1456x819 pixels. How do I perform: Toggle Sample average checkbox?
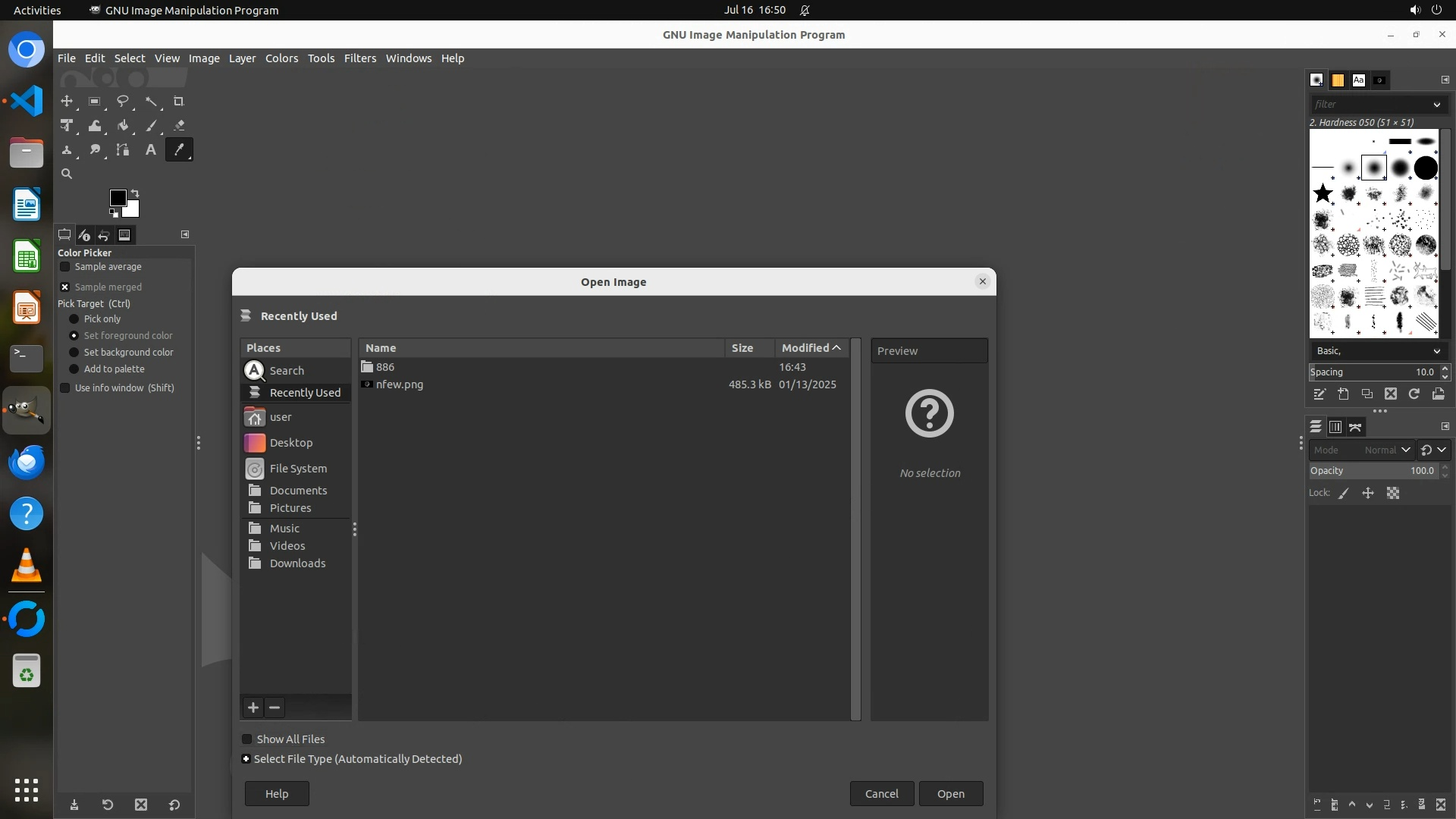point(65,267)
